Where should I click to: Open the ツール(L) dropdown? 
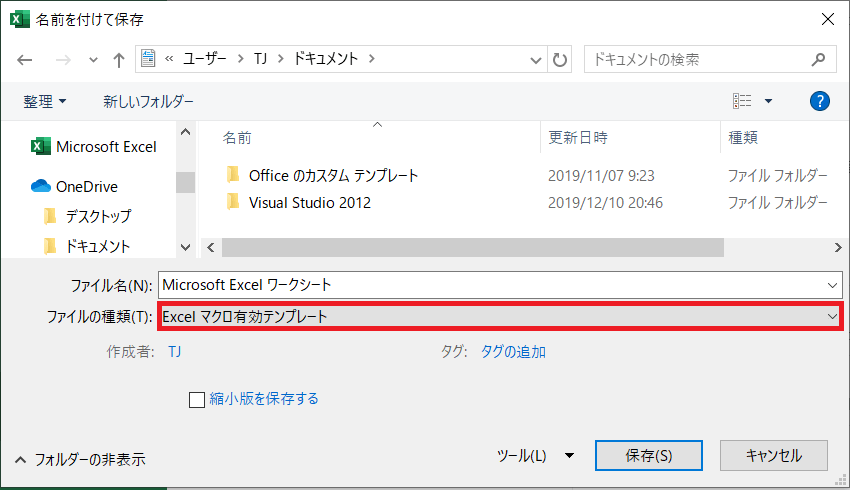click(535, 455)
